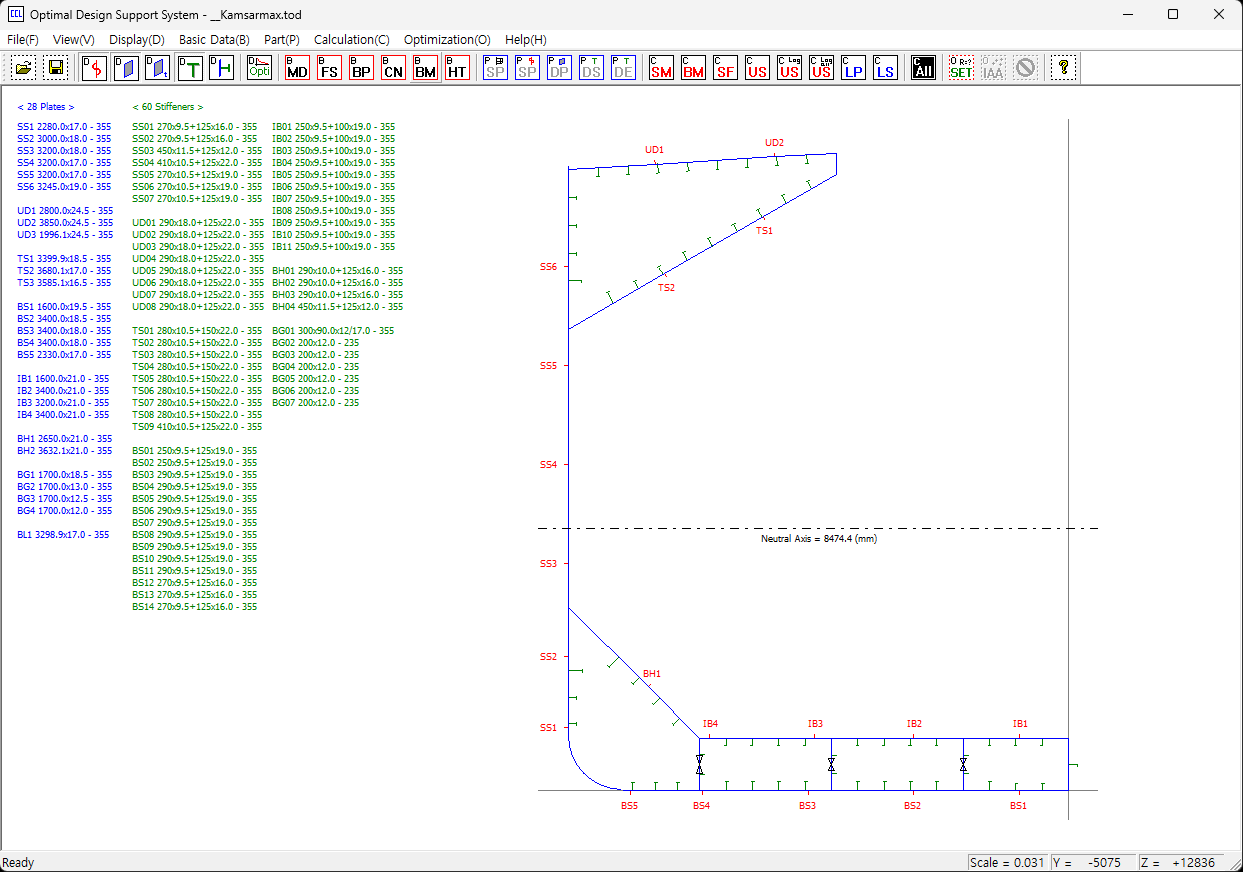Open the O SET optimization settings icon
Viewport: 1243px width, 872px height.
pos(961,67)
